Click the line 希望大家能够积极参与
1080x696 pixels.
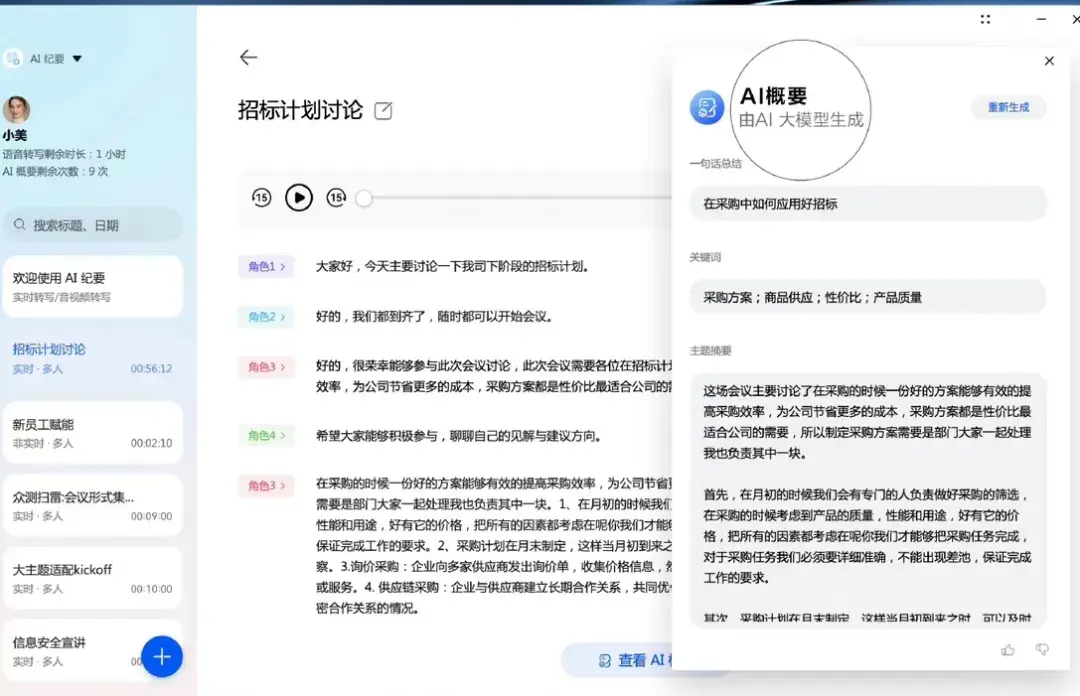point(459,436)
